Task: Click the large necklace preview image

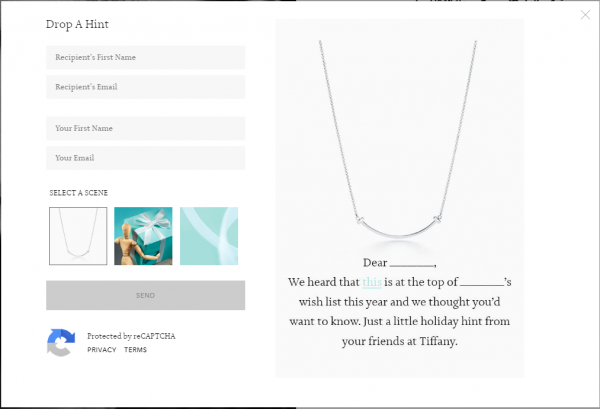Action: [398, 140]
